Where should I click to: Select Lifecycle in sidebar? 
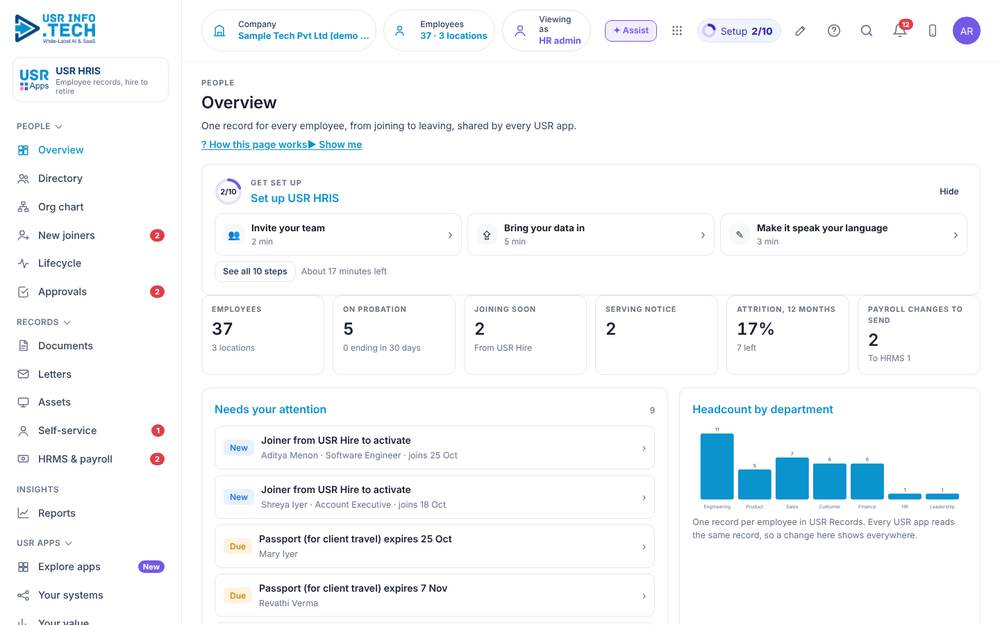(91, 263)
